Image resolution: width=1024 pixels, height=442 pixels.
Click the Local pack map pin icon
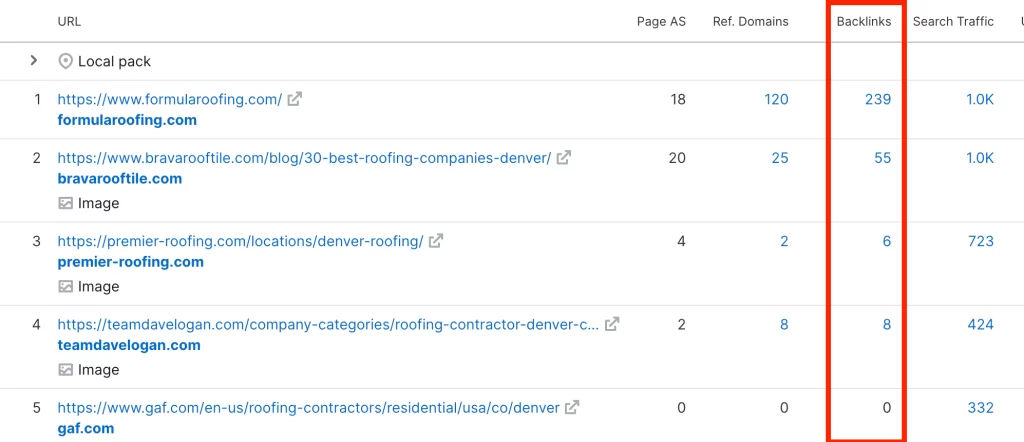(65, 61)
